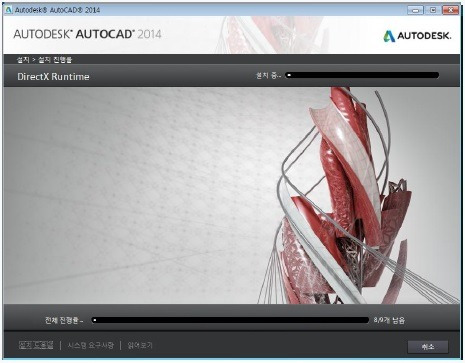Open the 읽어보기 (Readme) link

coord(140,345)
